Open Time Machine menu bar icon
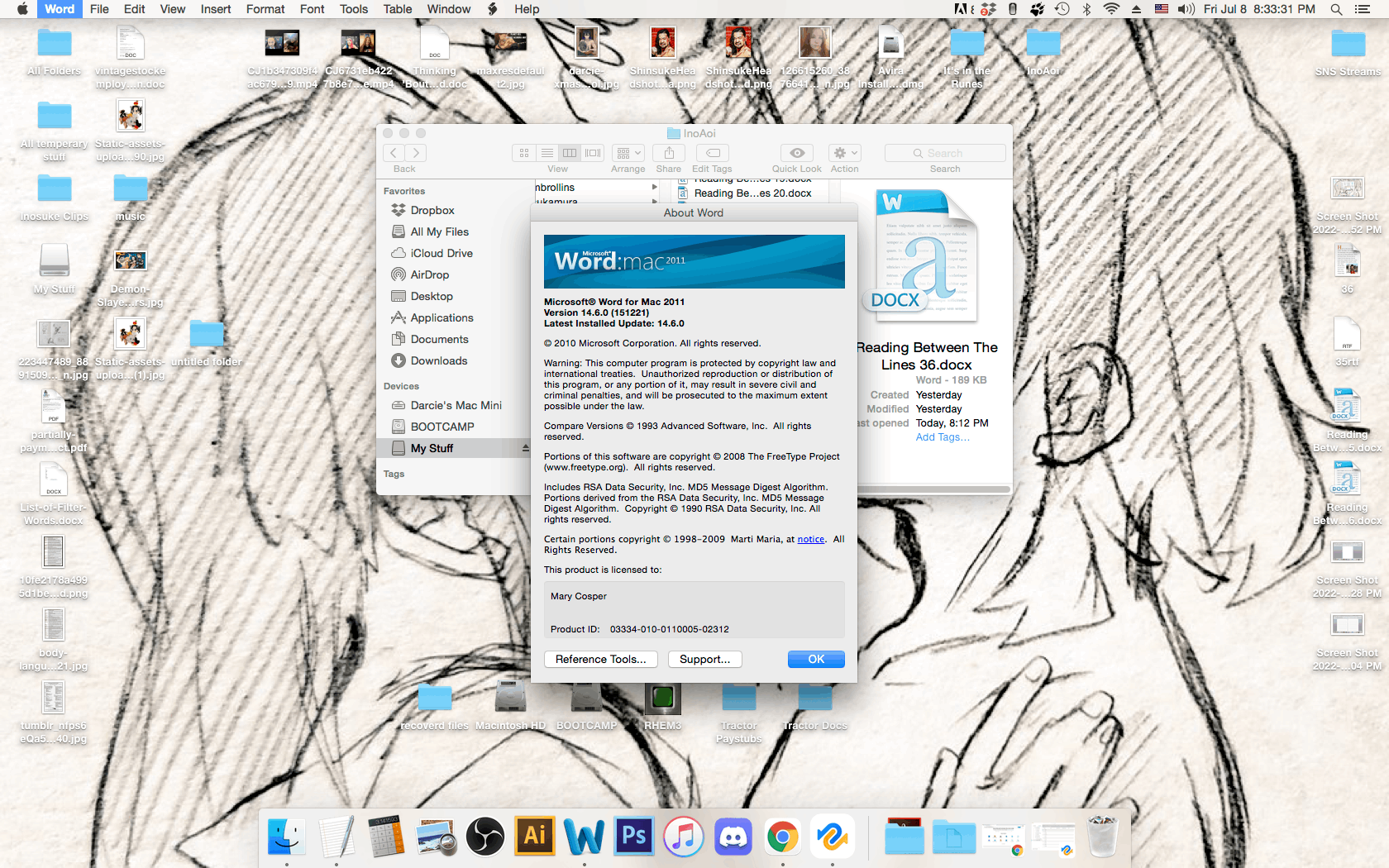Image resolution: width=1389 pixels, height=868 pixels. pyautogui.click(x=1062, y=9)
